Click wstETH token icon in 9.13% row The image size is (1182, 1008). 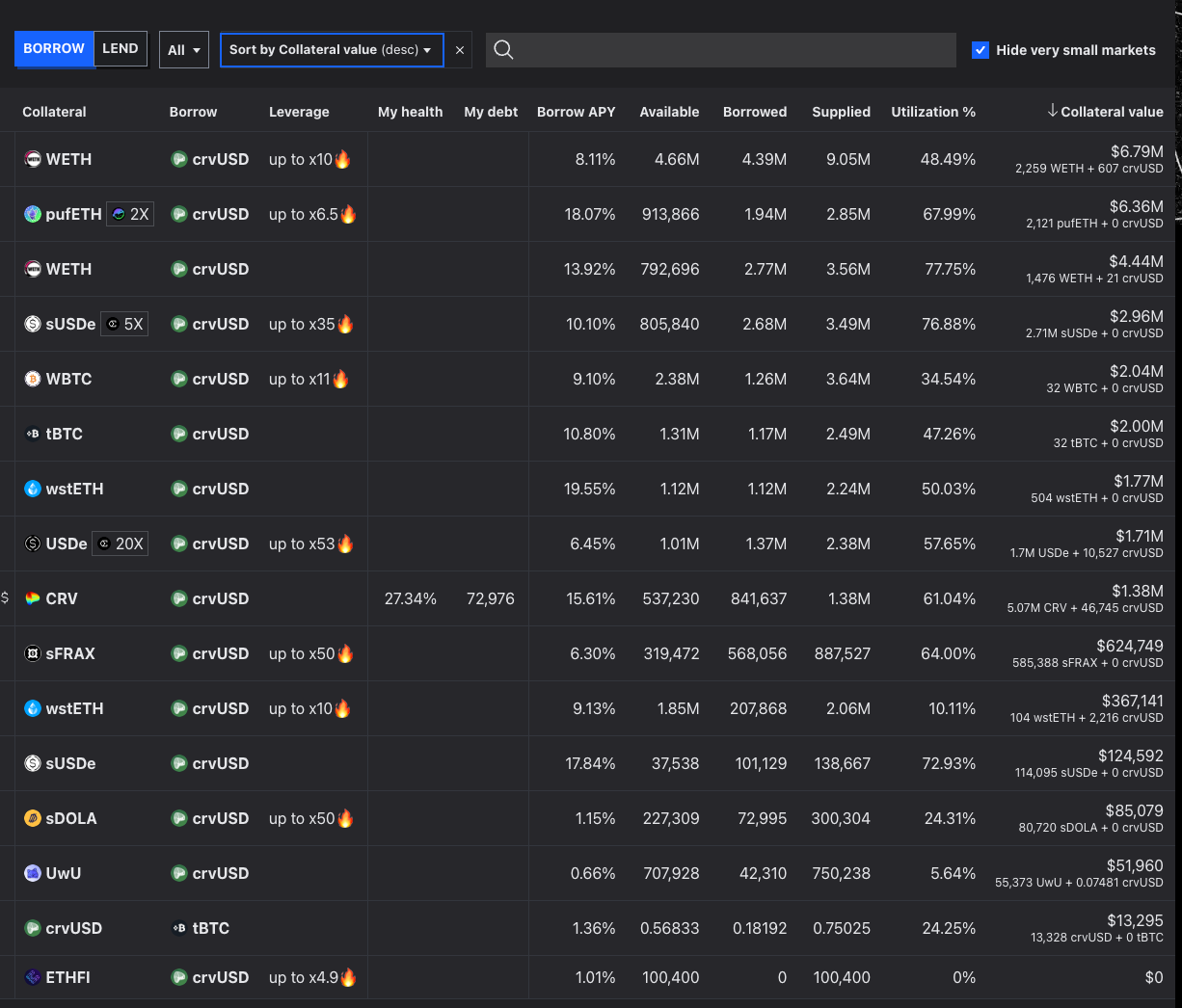[x=33, y=708]
